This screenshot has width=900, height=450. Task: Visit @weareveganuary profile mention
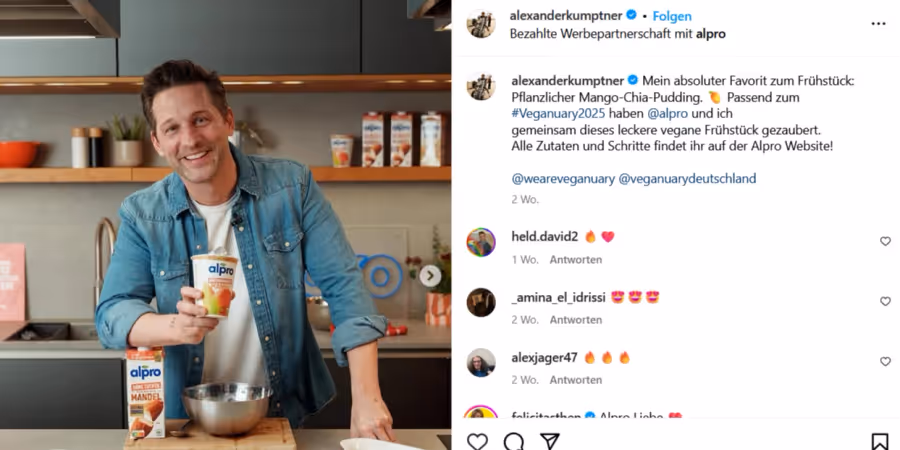coord(563,179)
